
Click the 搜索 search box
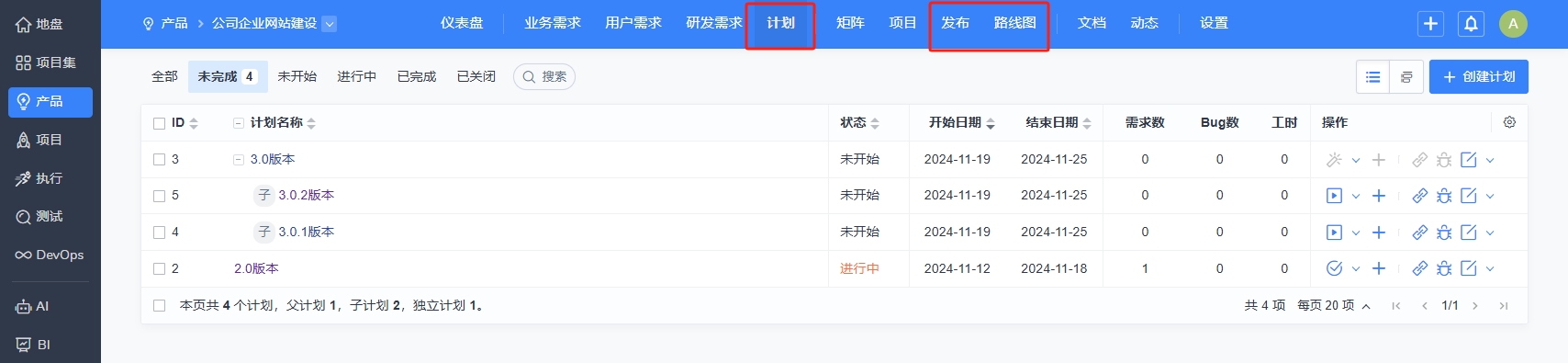(544, 77)
